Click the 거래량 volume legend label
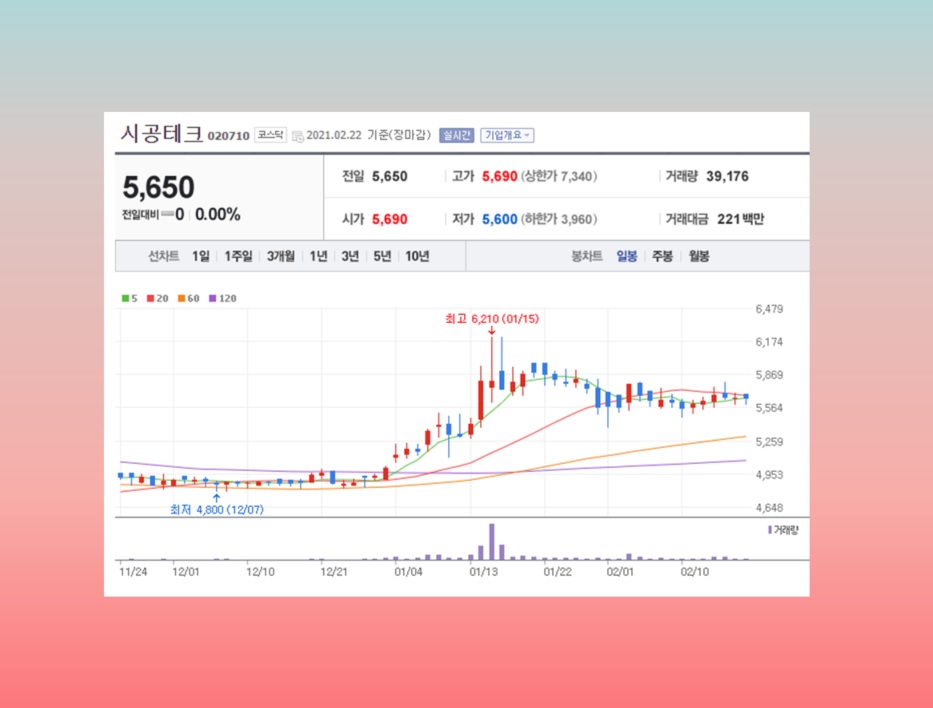The height and width of the screenshot is (708, 933). pyautogui.click(x=783, y=530)
